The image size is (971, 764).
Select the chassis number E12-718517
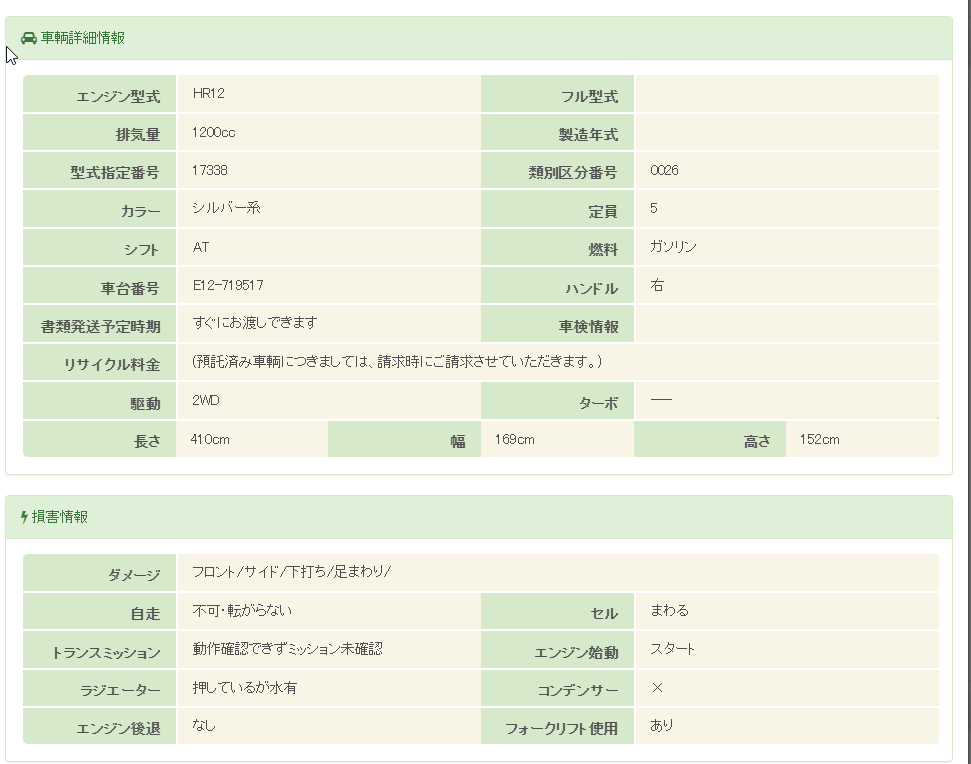[228, 285]
